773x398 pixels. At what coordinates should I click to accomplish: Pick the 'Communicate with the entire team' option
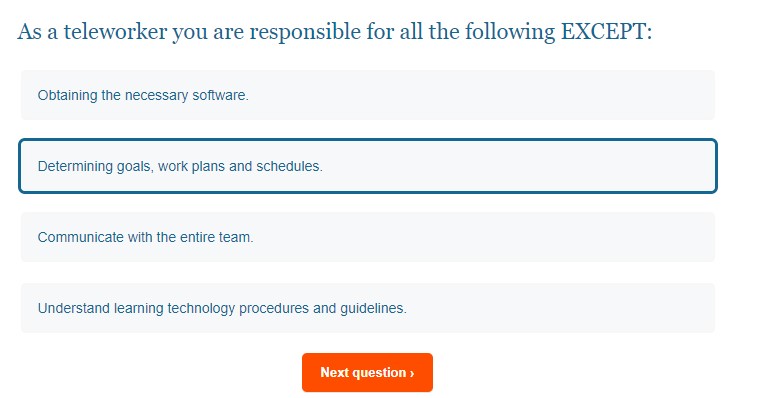coord(368,237)
